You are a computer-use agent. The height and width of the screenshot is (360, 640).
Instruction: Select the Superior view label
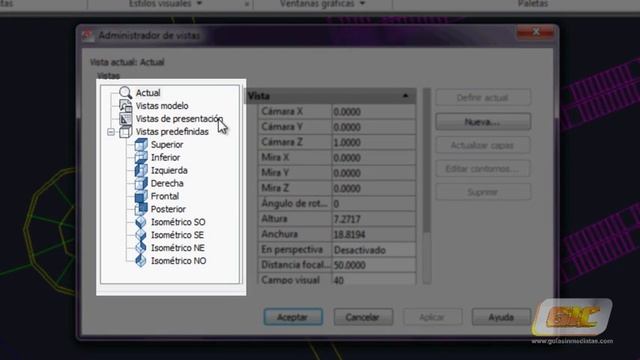tap(167, 144)
